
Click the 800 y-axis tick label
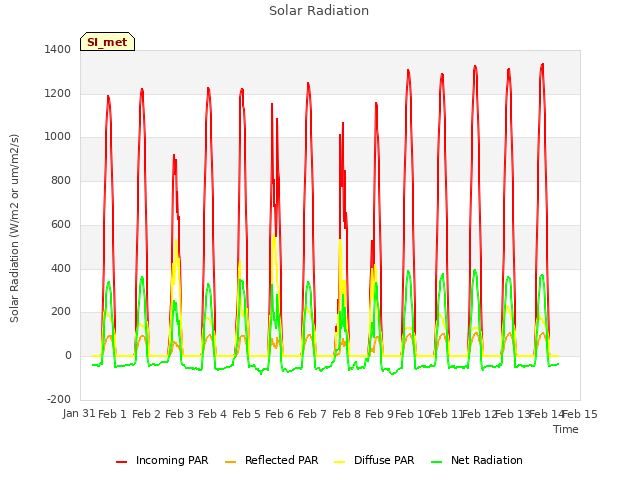(x=61, y=180)
